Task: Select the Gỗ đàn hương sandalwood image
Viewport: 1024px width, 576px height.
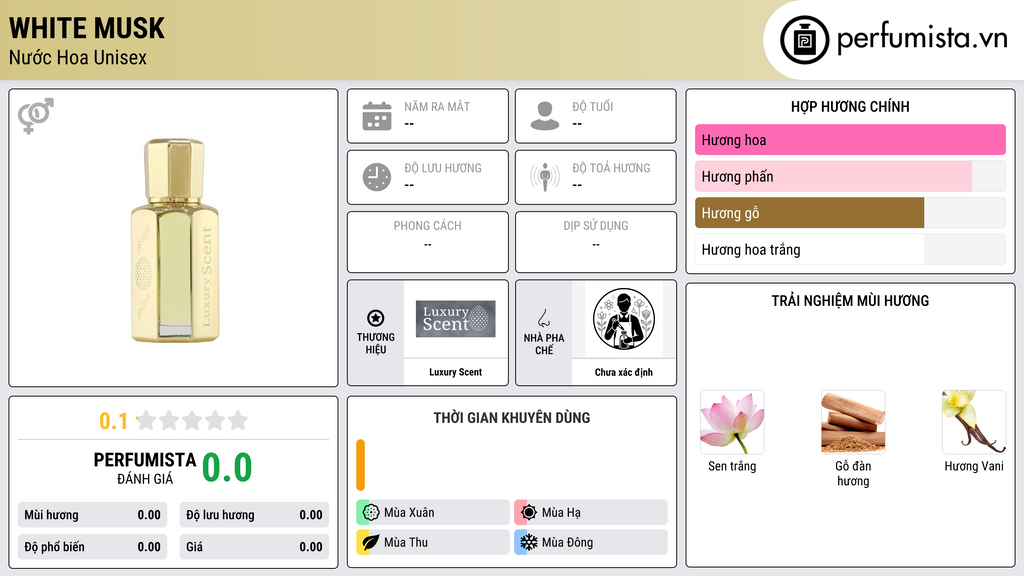Action: click(x=853, y=422)
